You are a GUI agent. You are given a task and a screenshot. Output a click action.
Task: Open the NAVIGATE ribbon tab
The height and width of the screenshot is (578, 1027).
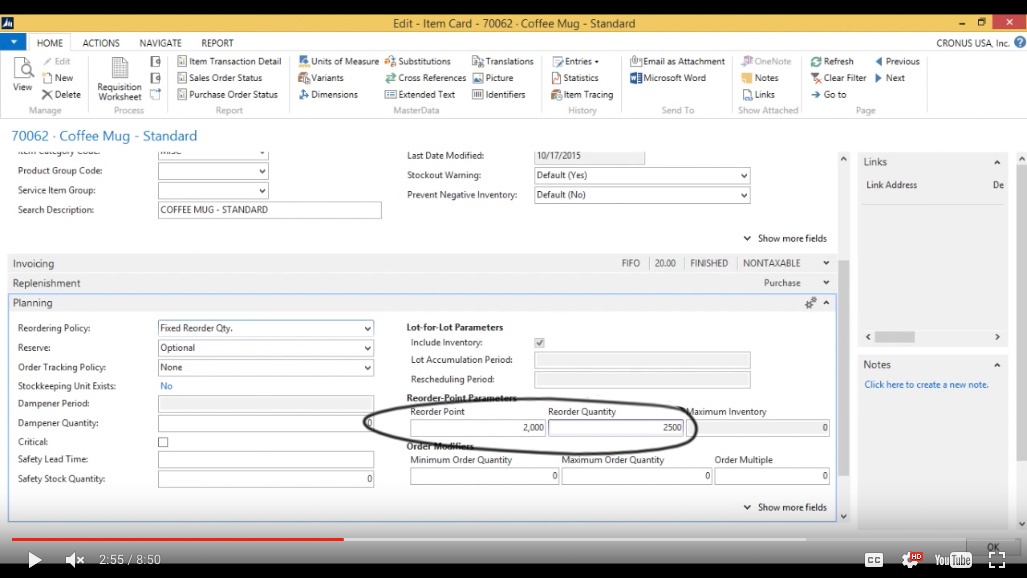point(160,42)
